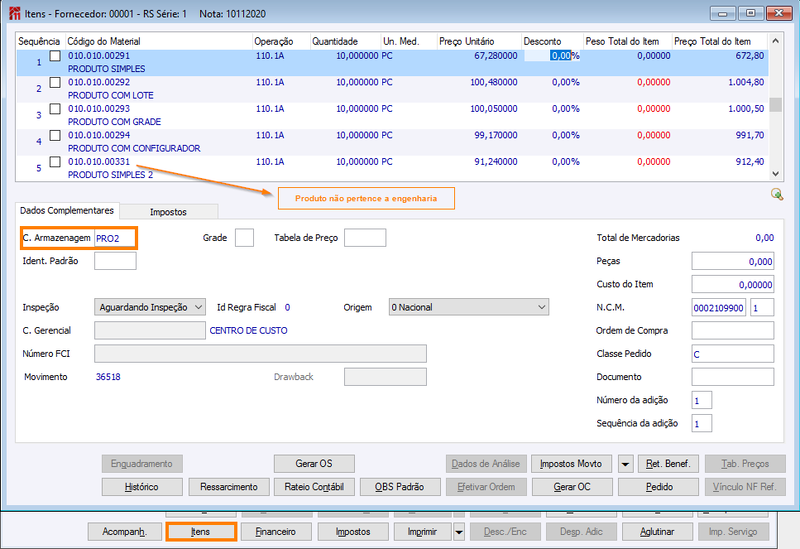
Task: Click the Rateio Contábil button
Action: [x=314, y=487]
